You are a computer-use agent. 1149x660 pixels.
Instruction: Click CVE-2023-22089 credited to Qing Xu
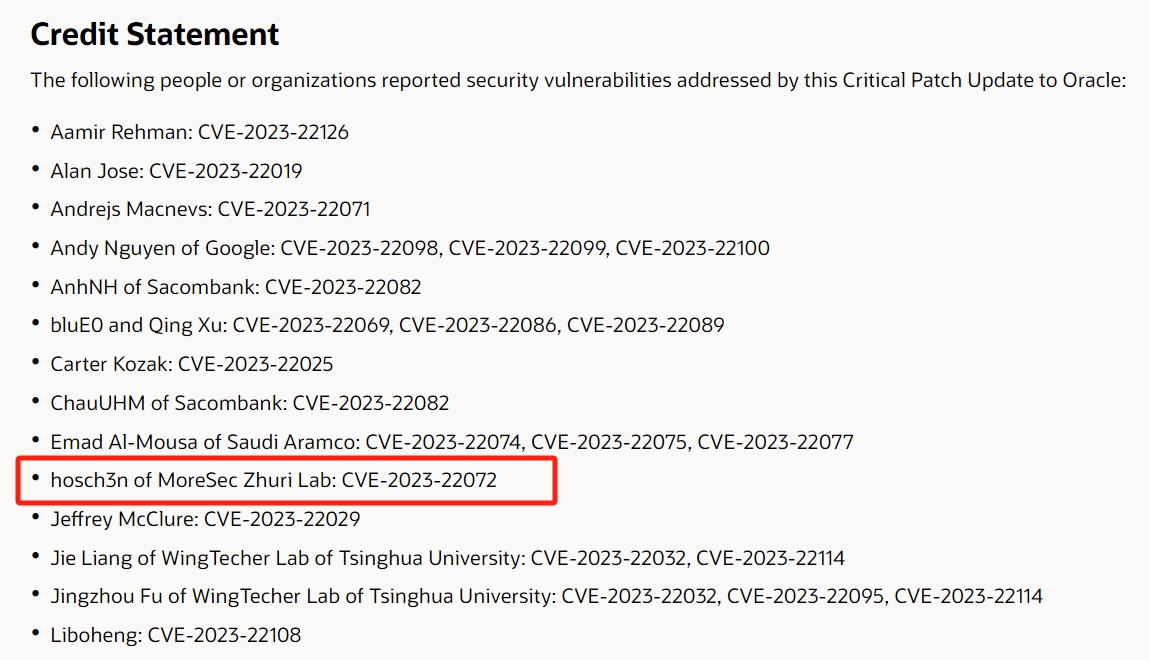pos(646,325)
